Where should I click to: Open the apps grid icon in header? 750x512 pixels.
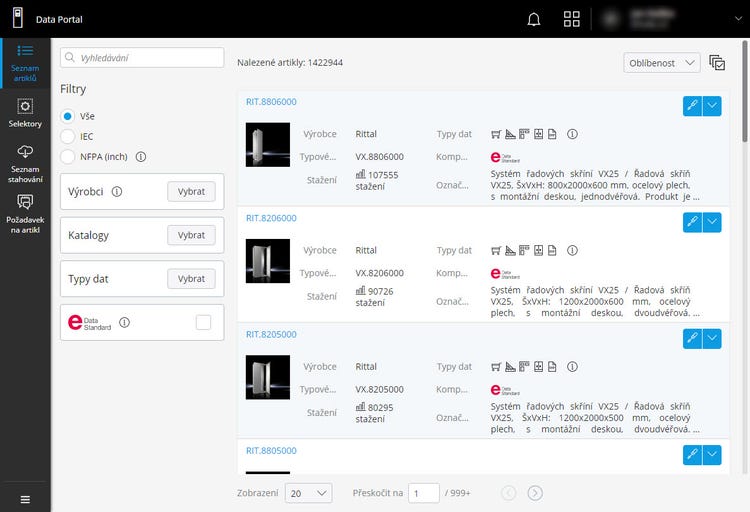(x=572, y=19)
